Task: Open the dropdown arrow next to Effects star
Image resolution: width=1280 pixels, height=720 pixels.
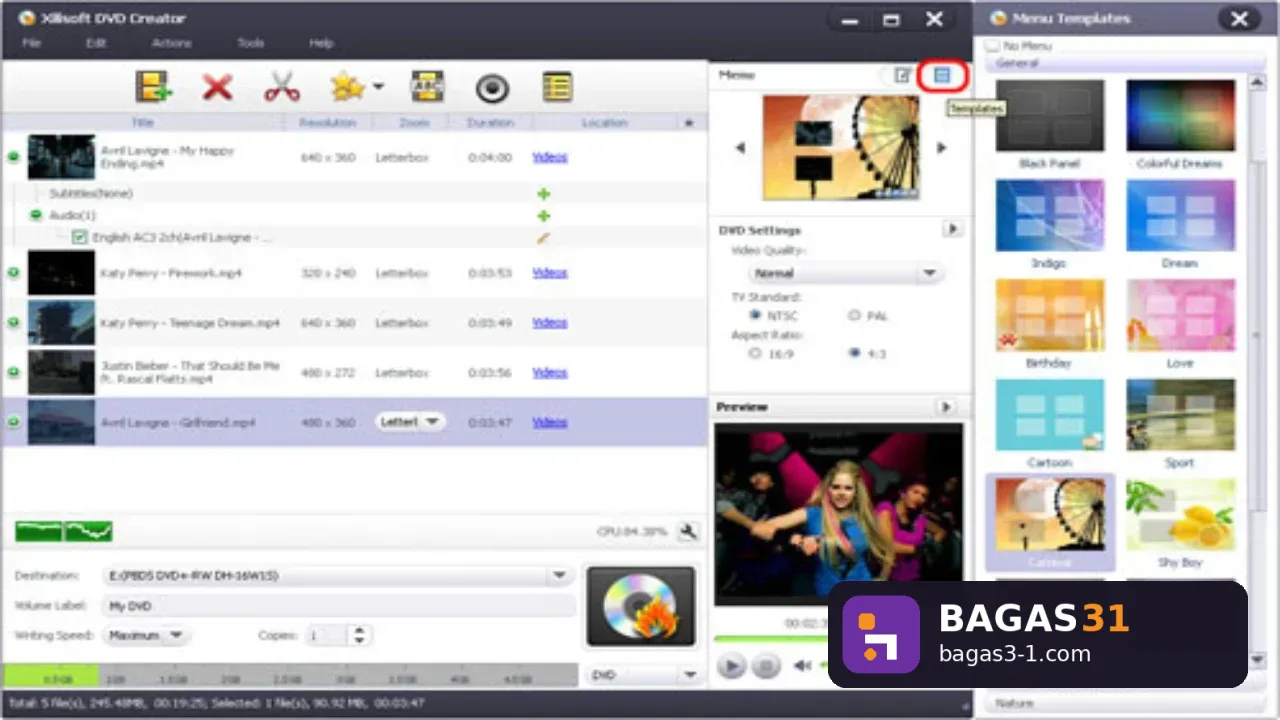Action: coord(378,87)
